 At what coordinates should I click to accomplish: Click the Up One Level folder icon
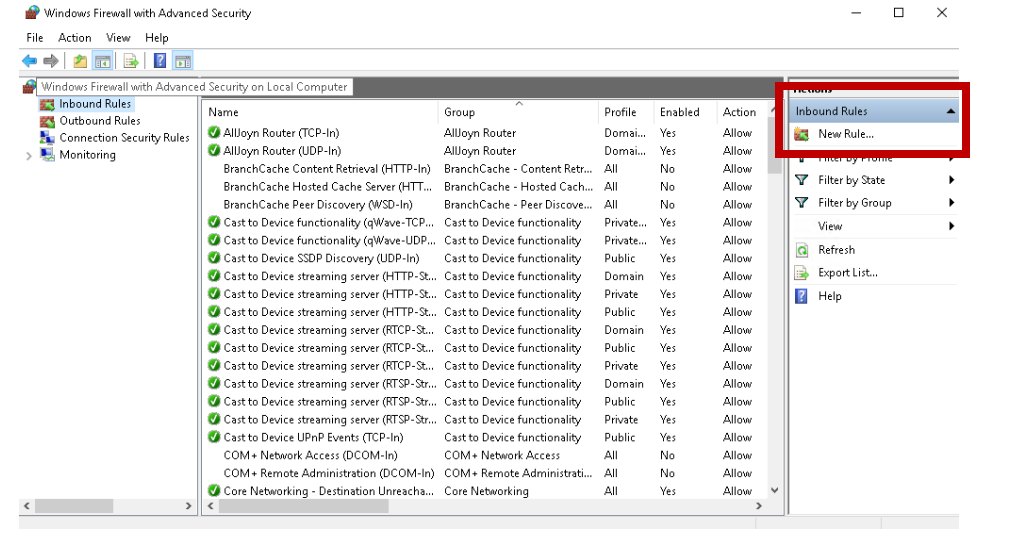tap(80, 61)
